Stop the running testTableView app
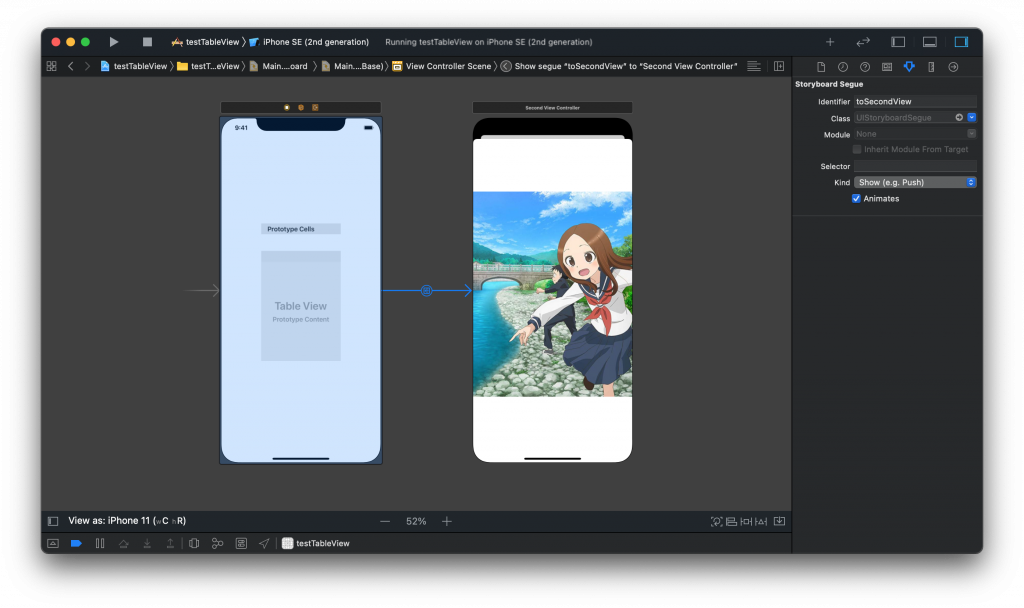Image resolution: width=1024 pixels, height=608 pixels. pos(147,42)
